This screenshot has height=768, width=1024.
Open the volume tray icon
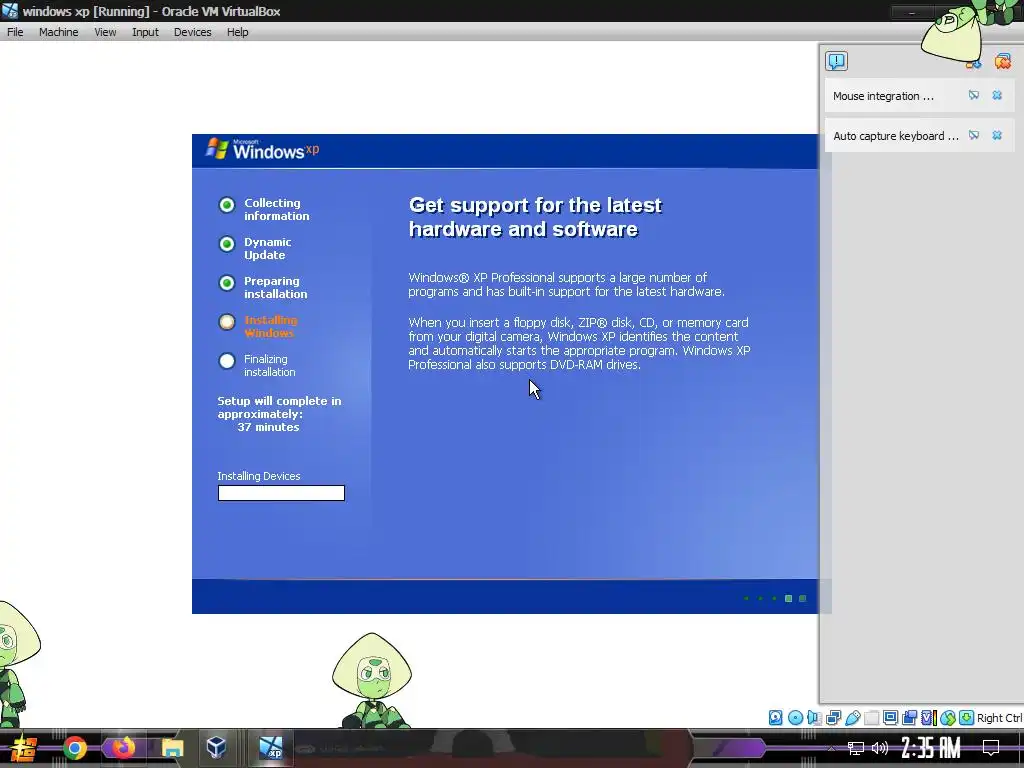(x=880, y=748)
